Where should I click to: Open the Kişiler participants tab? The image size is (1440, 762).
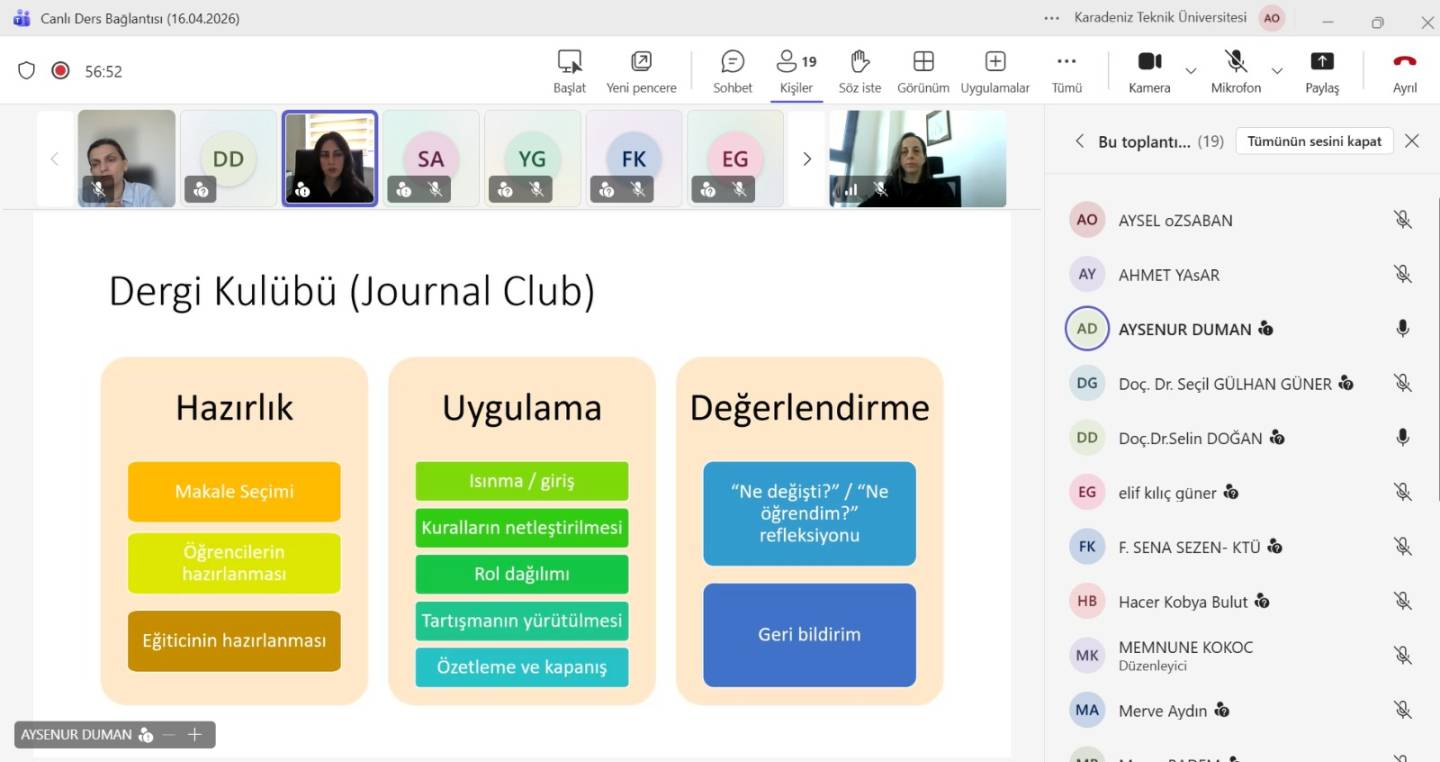tap(796, 63)
